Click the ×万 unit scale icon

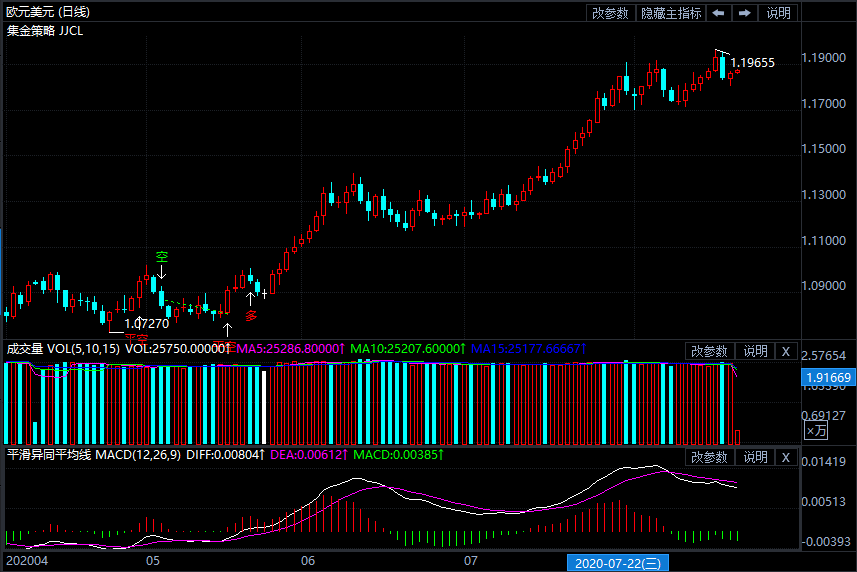[816, 431]
